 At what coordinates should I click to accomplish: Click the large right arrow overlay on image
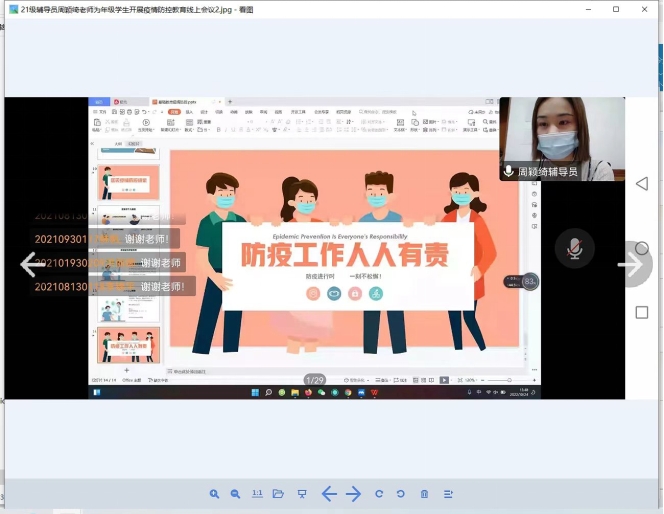click(629, 265)
